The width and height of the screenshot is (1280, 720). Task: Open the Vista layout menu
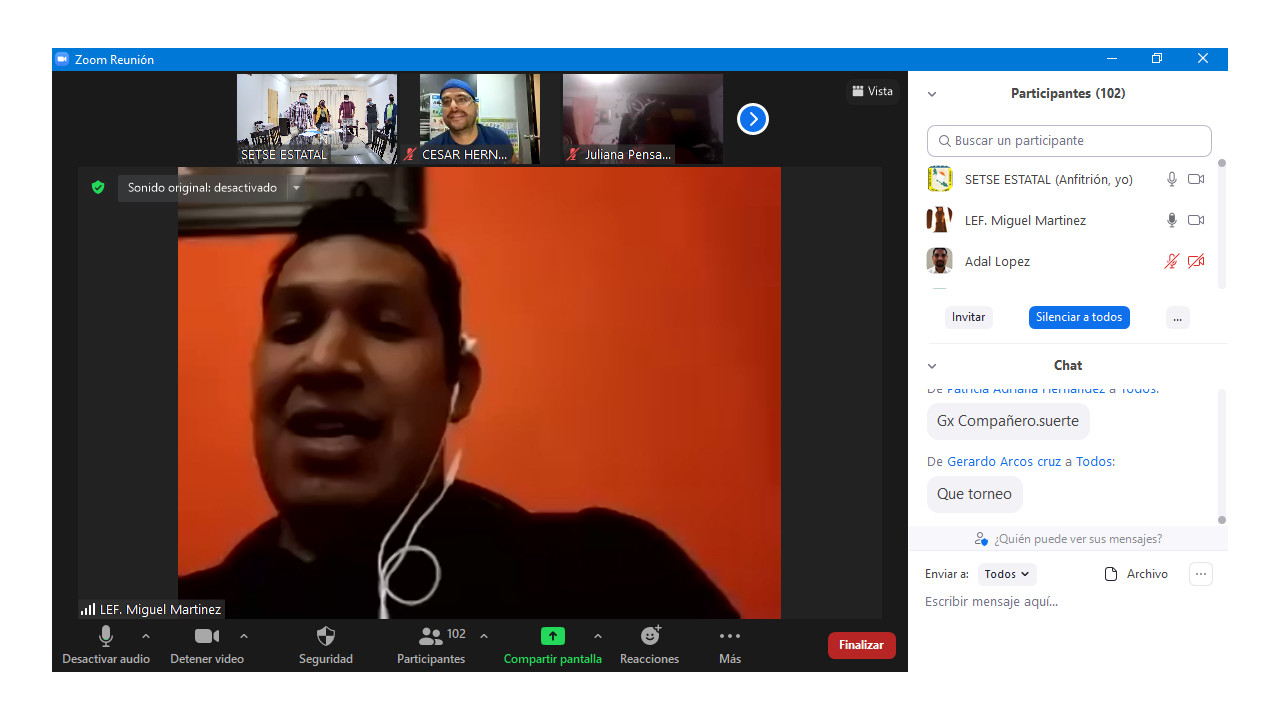pos(872,91)
